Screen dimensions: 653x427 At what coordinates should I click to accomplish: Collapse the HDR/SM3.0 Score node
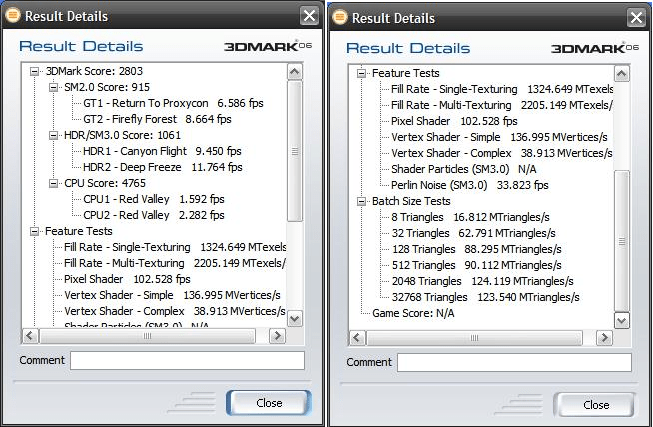(54, 135)
